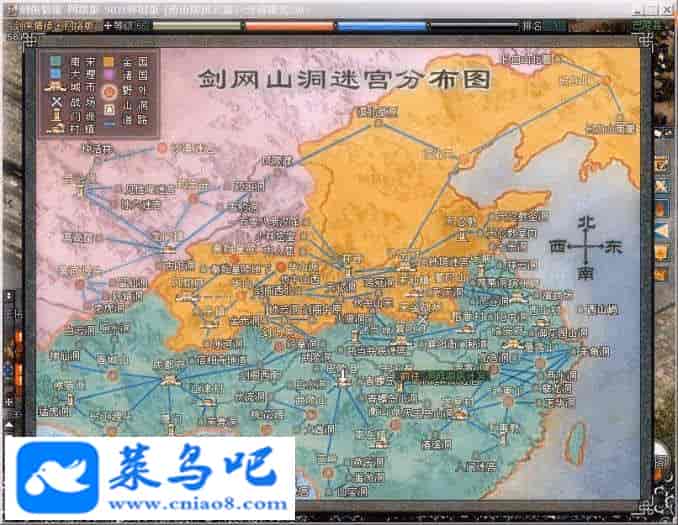Click the flame icon in right sidebar
This screenshot has width=678, height=525.
pos(662,209)
